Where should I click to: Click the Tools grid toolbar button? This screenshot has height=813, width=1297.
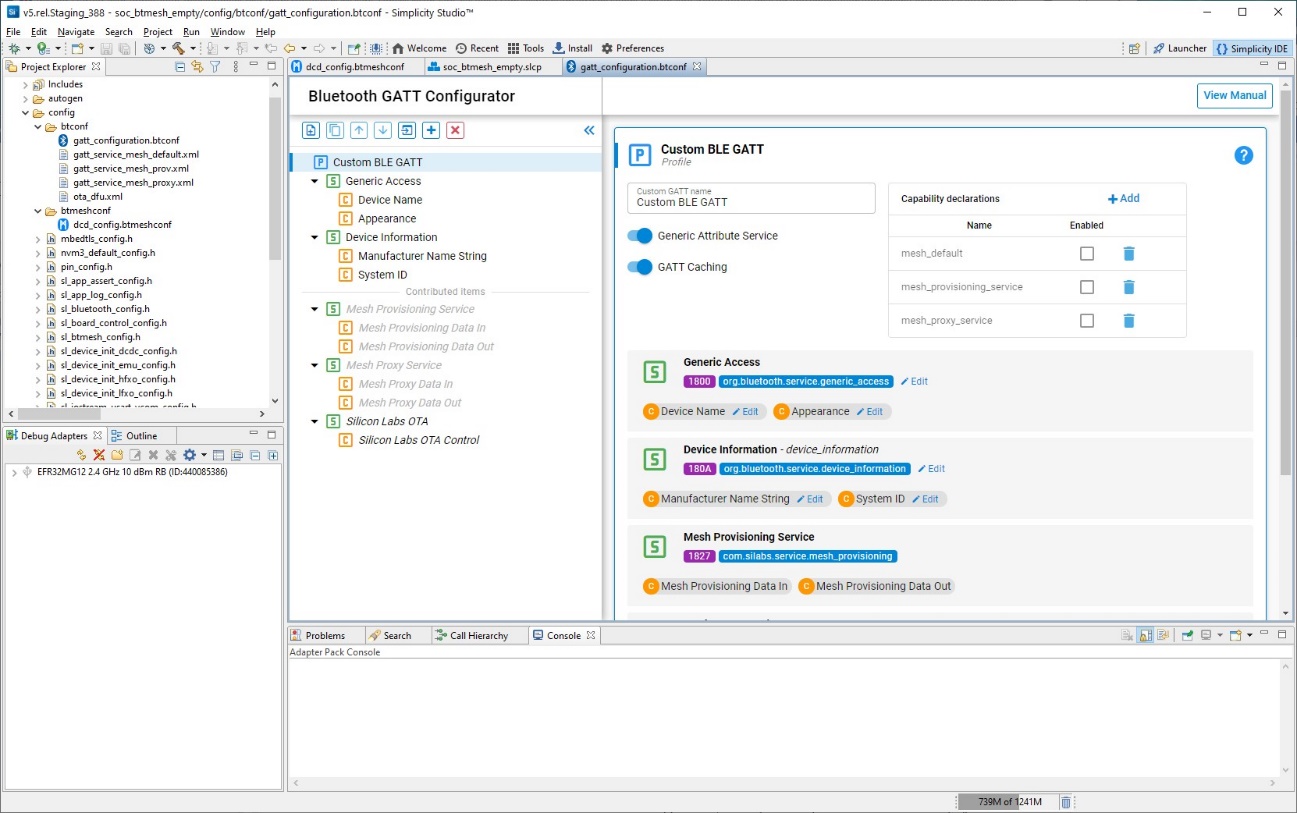[526, 48]
